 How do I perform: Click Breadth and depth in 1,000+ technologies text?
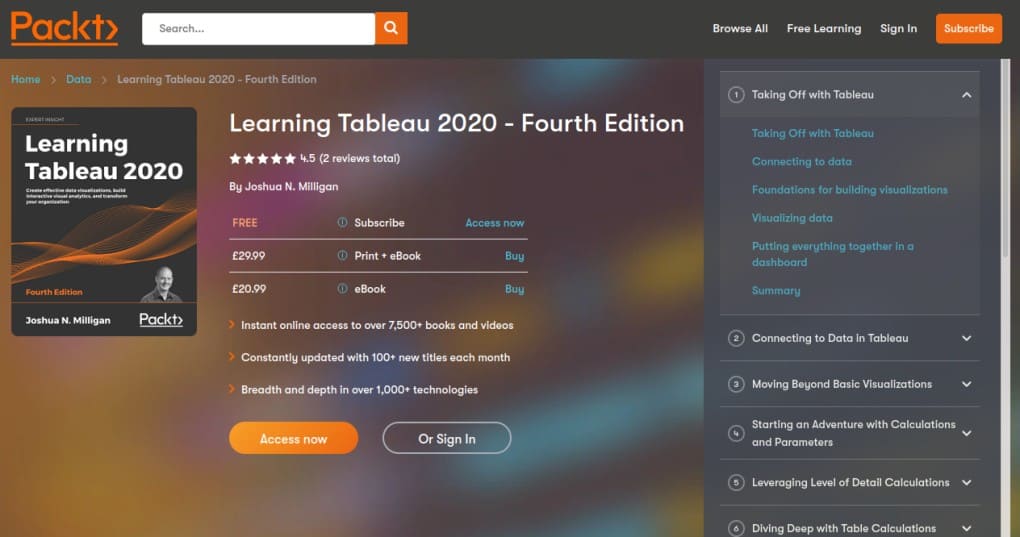[x=359, y=390]
